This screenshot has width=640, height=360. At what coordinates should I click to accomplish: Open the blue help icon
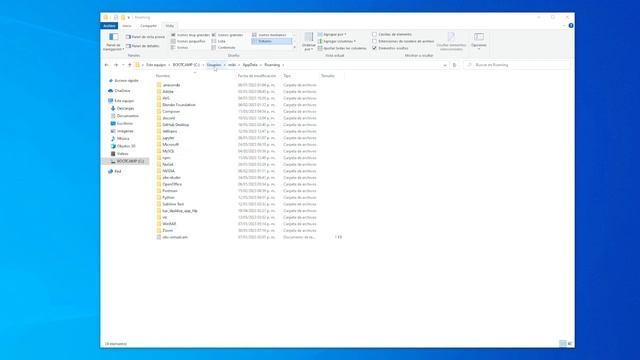571,26
